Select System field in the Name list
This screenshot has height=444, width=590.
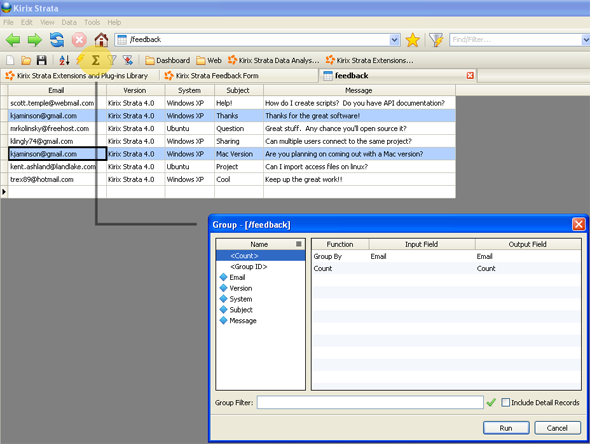tap(260, 299)
